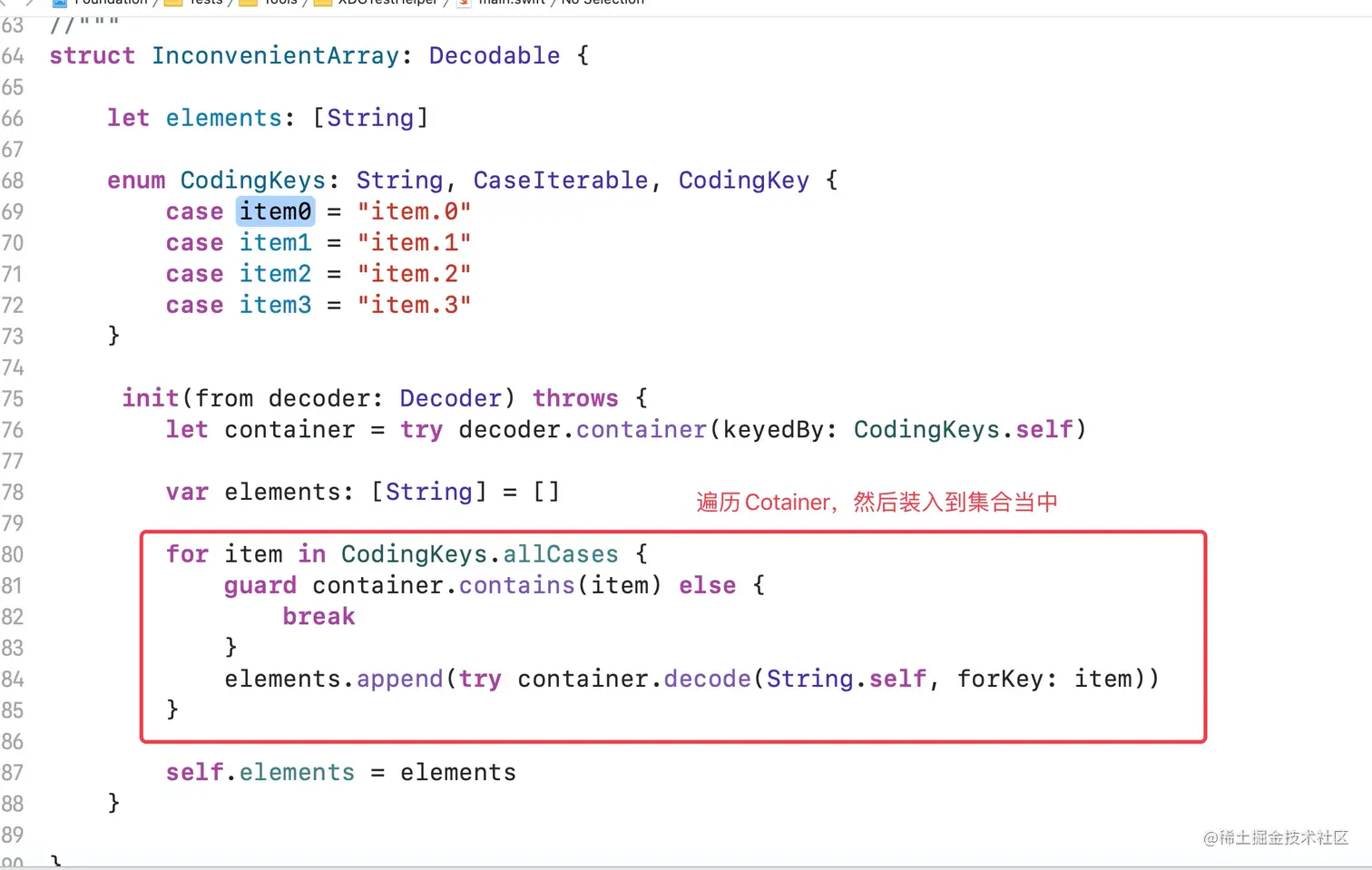The image size is (1372, 870).
Task: Click line number 81 in the gutter
Action: click(13, 586)
